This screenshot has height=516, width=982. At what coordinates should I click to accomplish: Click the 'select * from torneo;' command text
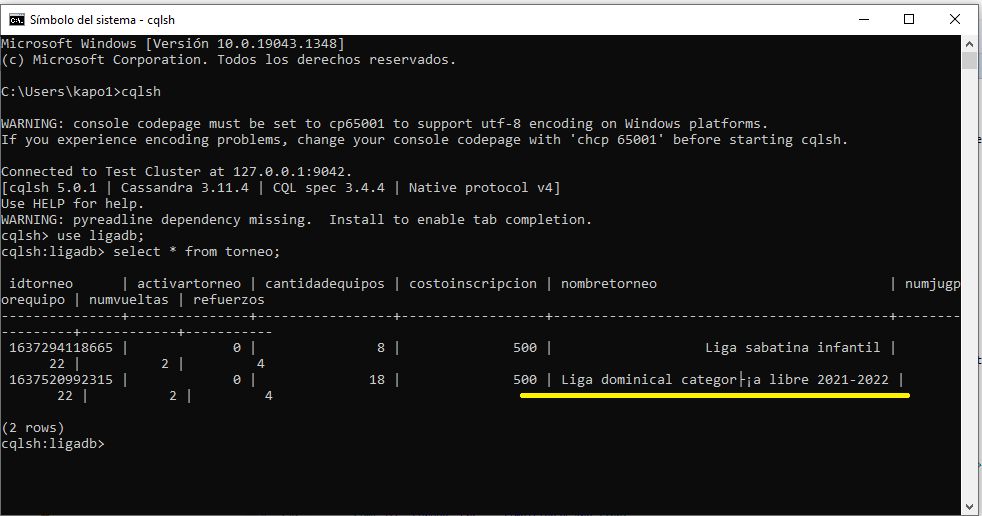point(197,251)
